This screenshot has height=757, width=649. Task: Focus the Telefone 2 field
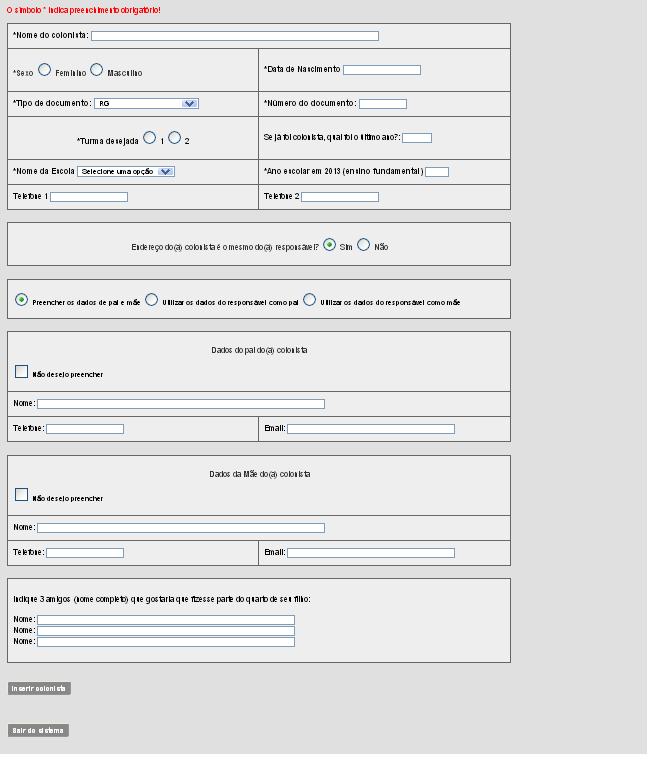340,197
